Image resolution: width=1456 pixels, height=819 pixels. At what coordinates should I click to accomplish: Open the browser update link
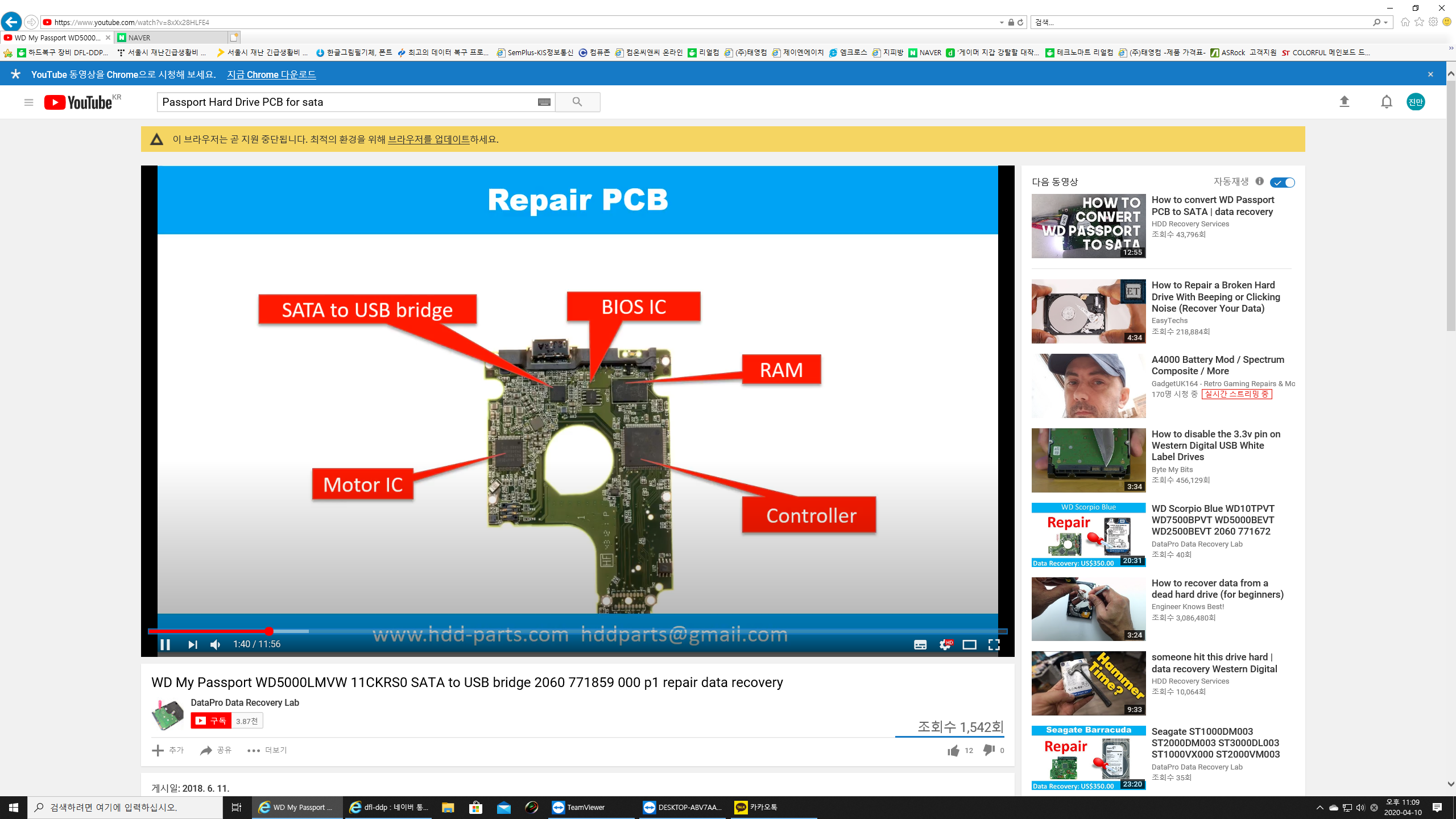pyautogui.click(x=428, y=139)
